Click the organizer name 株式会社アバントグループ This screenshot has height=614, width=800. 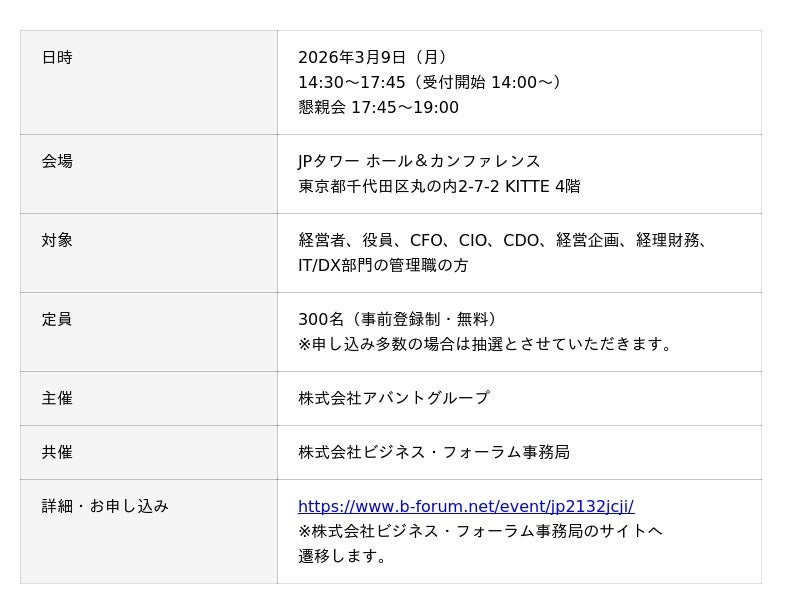394,398
